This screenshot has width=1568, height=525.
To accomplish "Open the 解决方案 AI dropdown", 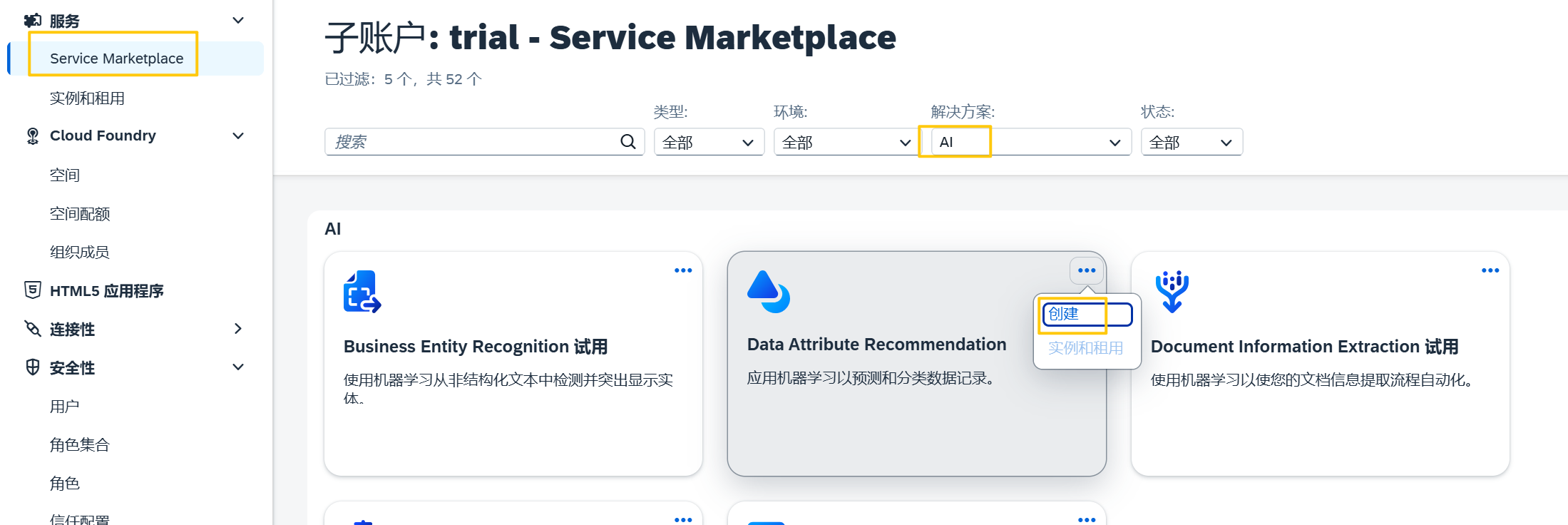I will tap(1031, 142).
